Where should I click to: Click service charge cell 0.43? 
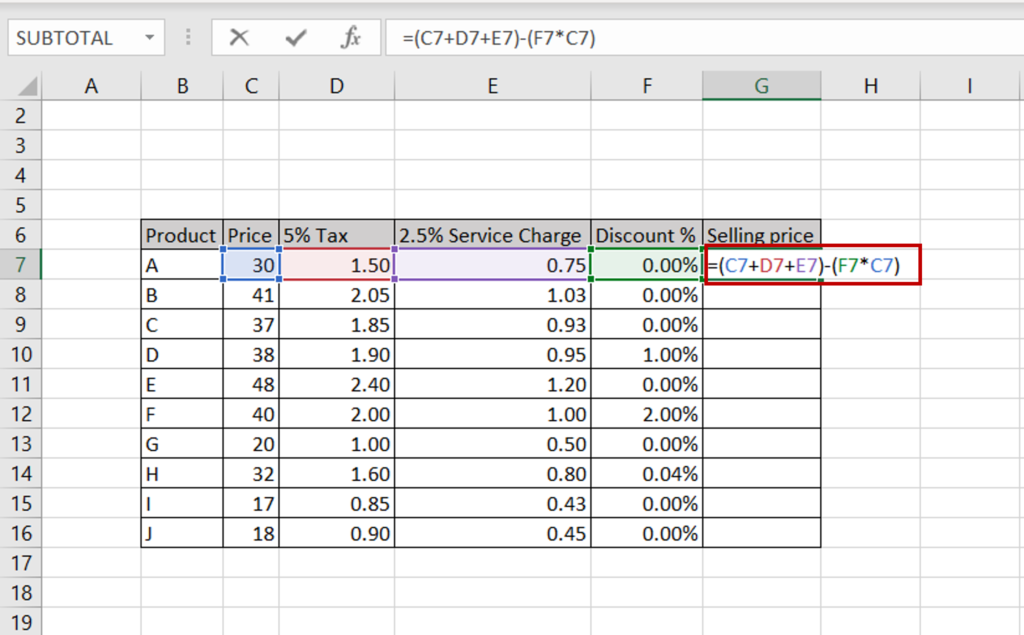pyautogui.click(x=492, y=504)
